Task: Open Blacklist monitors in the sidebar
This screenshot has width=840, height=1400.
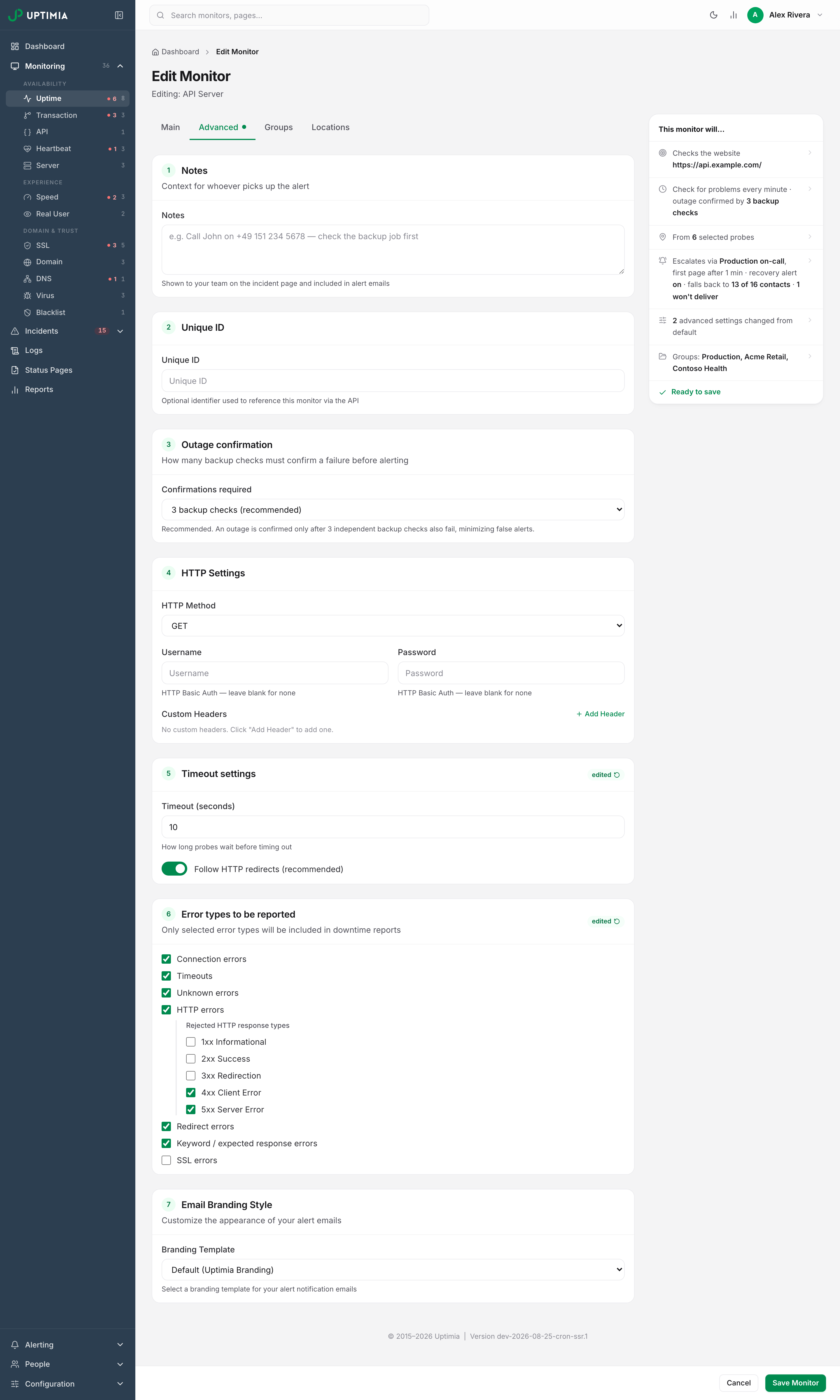Action: point(67,312)
